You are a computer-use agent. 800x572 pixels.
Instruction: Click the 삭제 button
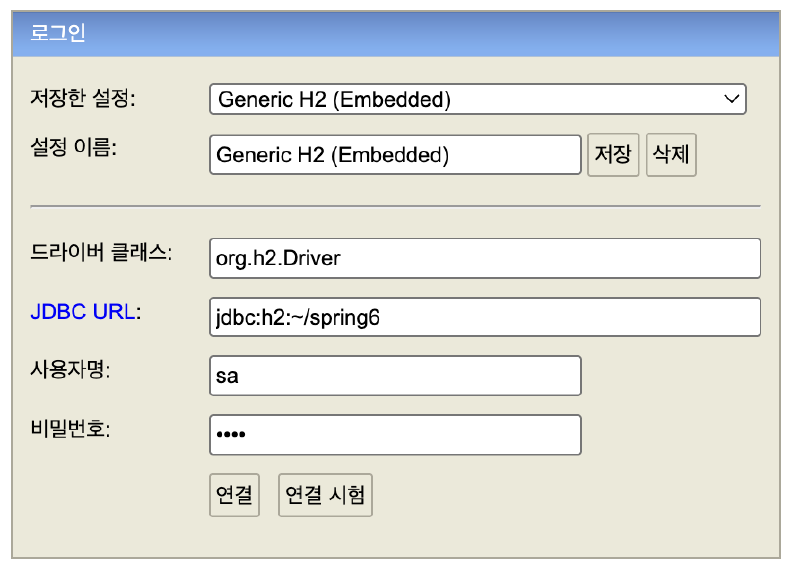click(671, 155)
